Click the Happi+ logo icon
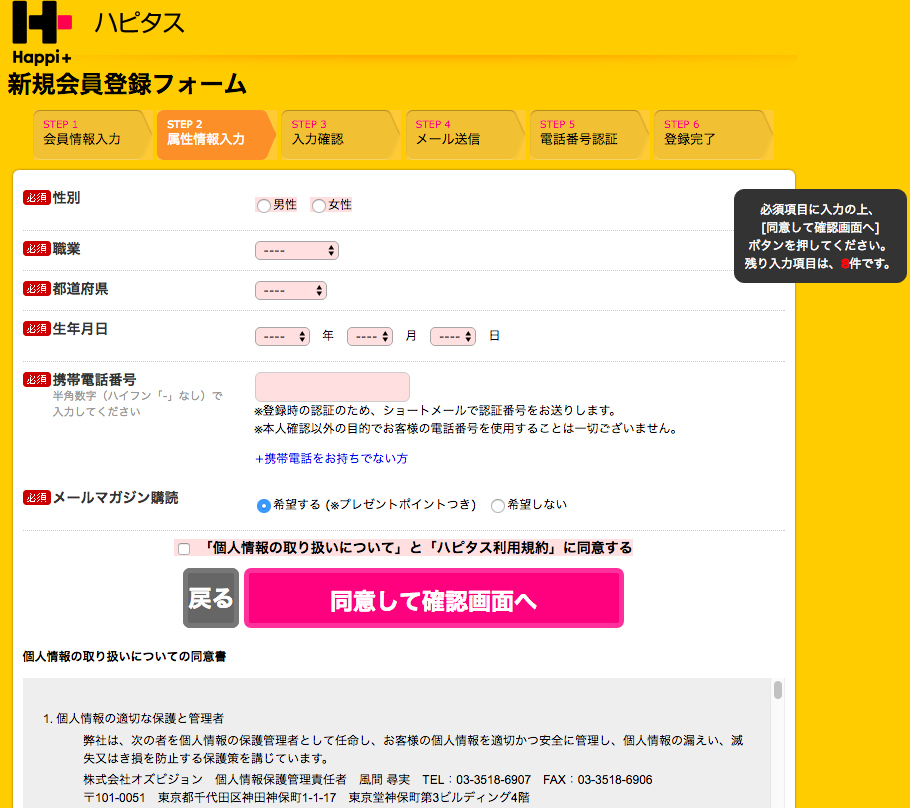Viewport: 910px width, 808px height. (42, 33)
